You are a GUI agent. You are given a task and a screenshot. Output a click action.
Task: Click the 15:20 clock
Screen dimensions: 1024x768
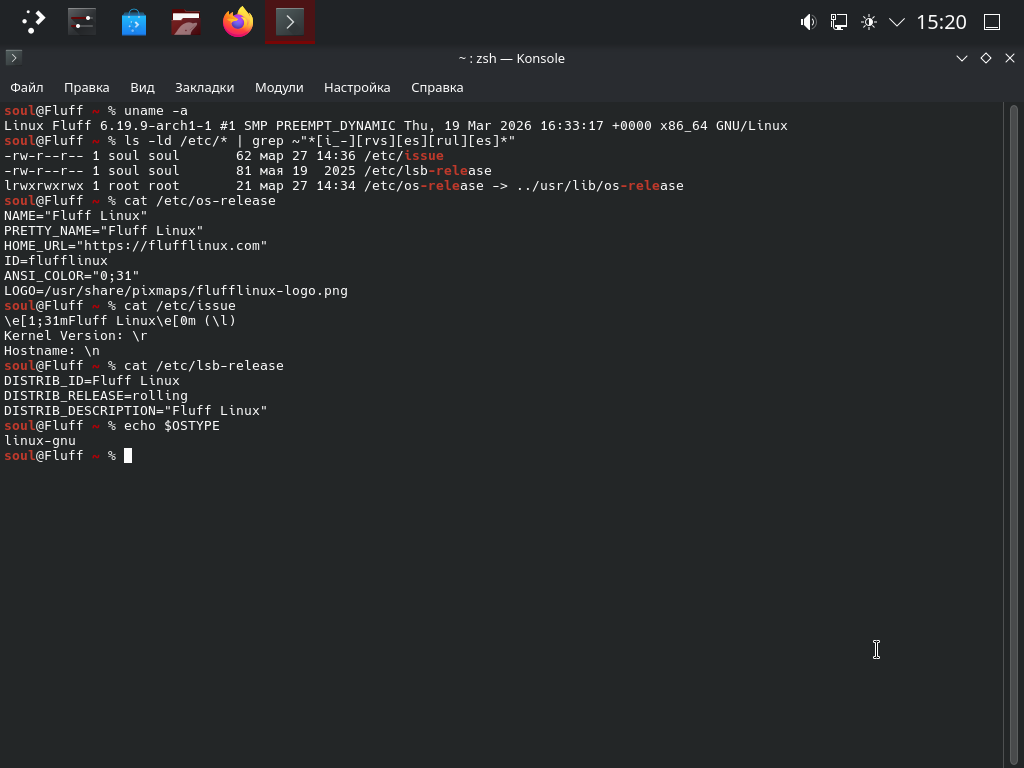(x=941, y=22)
